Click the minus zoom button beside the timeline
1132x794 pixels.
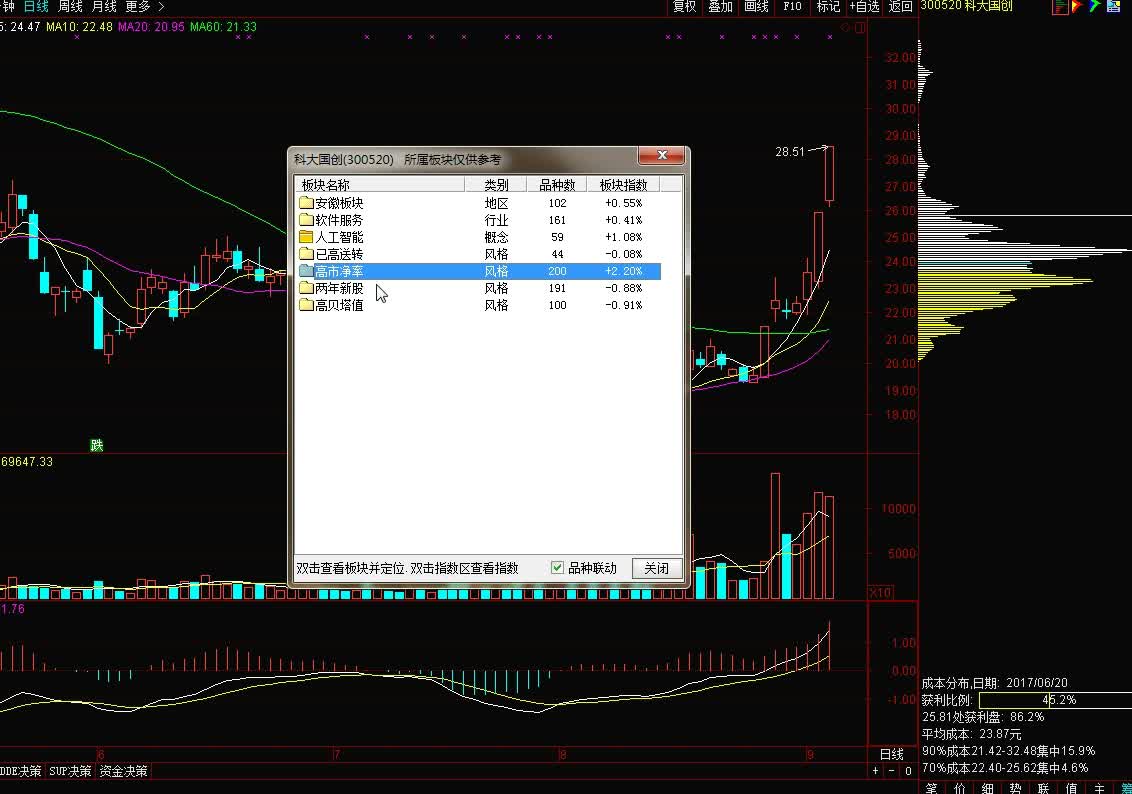pyautogui.click(x=892, y=771)
